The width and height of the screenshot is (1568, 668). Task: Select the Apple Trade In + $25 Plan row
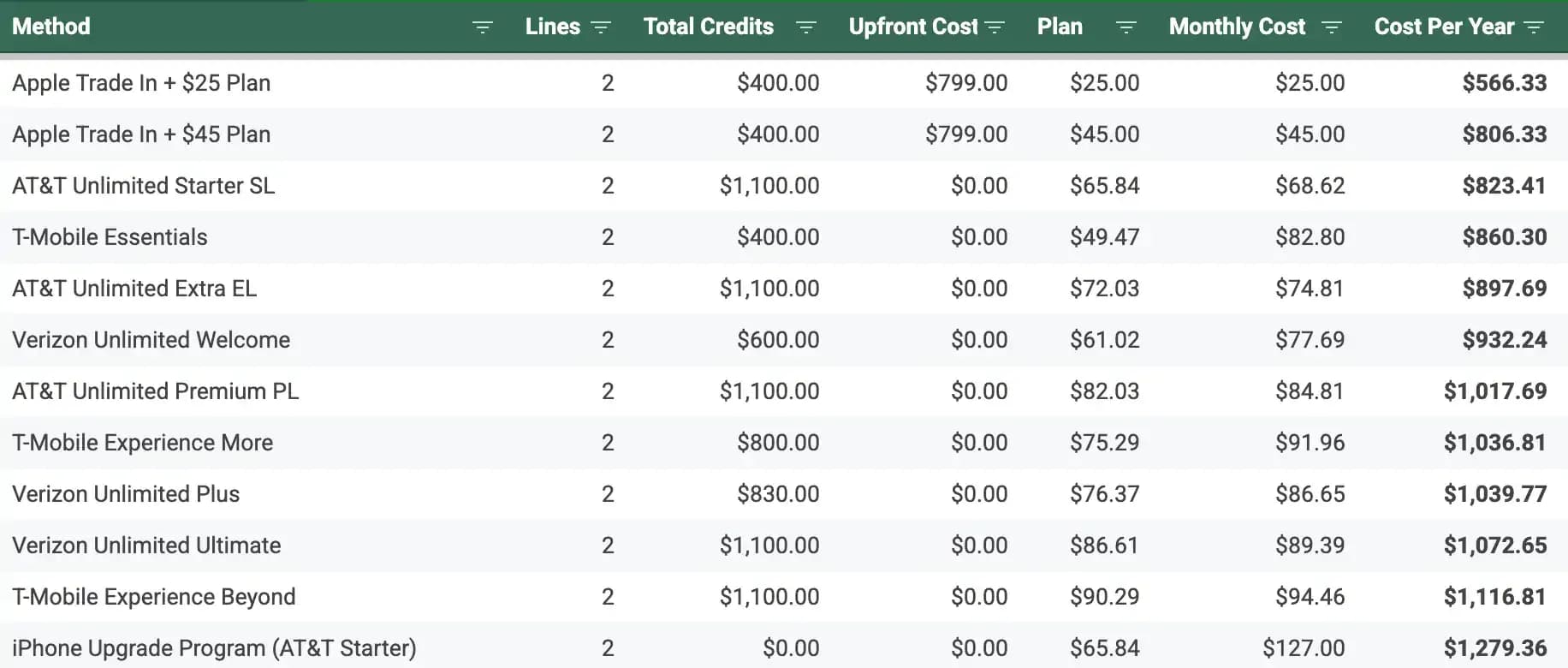pyautogui.click(x=140, y=83)
